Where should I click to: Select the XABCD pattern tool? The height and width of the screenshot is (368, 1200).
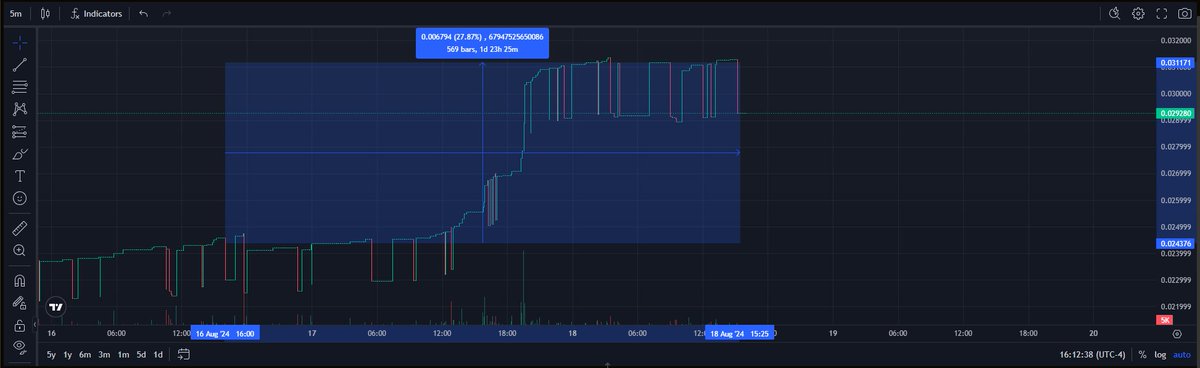[19, 109]
